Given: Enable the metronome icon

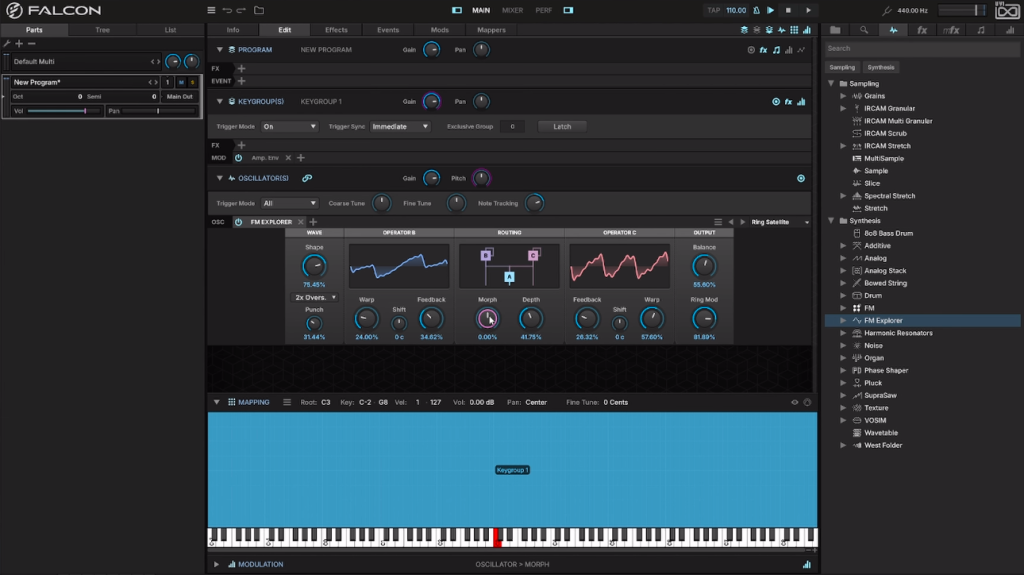Looking at the screenshot, I should click(x=756, y=10).
